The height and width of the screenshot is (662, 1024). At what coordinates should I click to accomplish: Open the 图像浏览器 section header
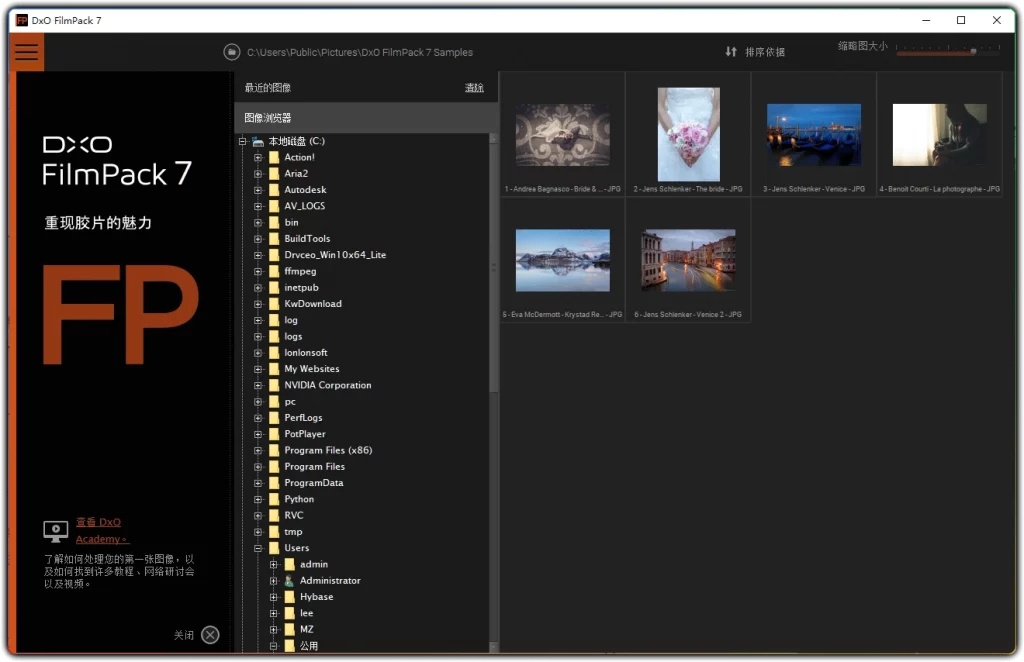[366, 118]
